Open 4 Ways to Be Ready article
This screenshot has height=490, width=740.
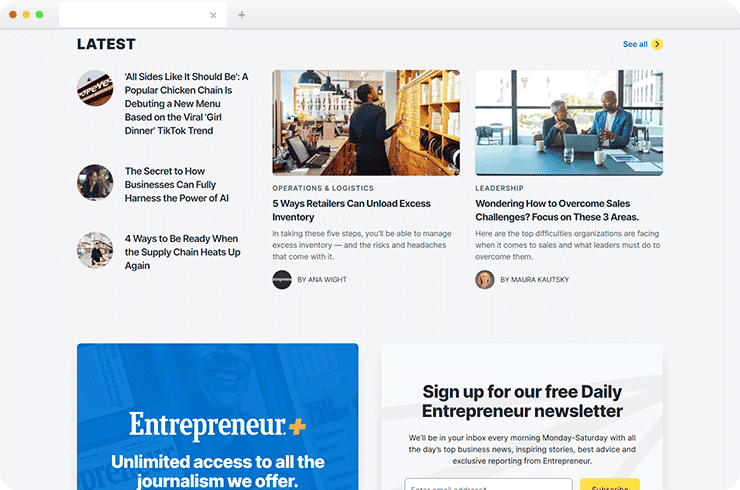click(182, 252)
